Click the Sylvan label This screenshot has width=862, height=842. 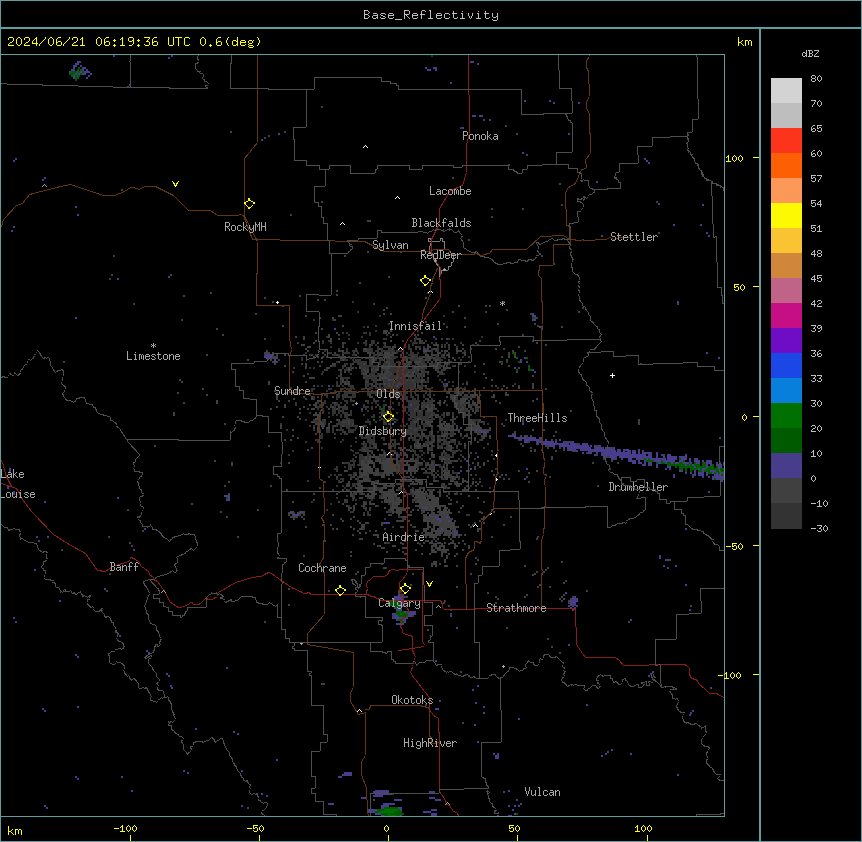[390, 245]
